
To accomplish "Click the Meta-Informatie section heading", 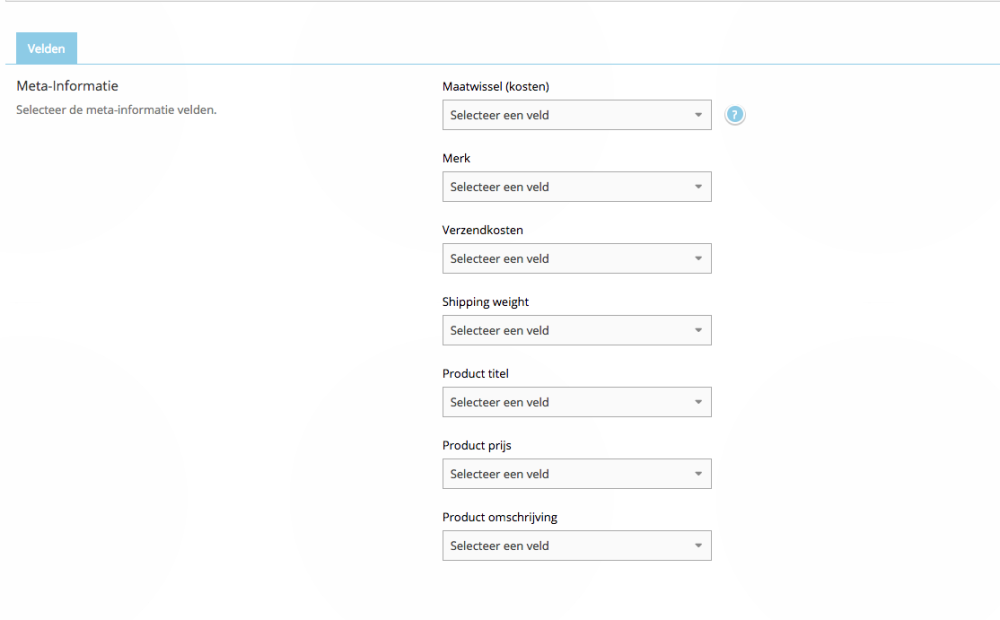I will click(x=67, y=87).
